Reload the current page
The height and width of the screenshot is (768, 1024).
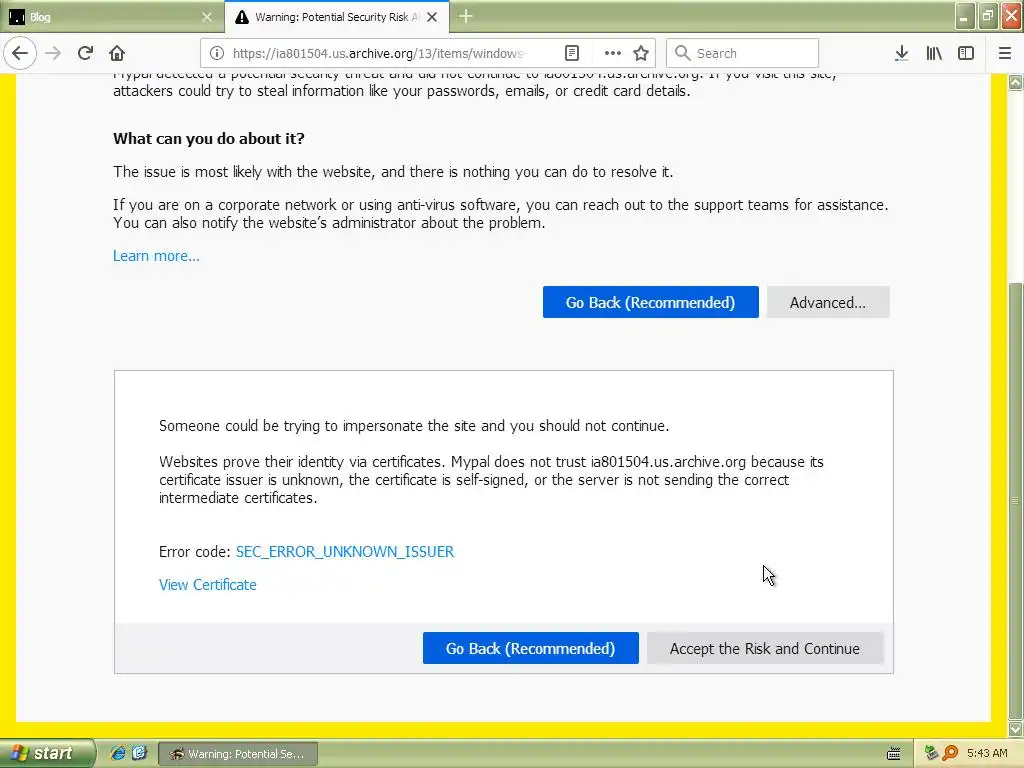point(85,53)
